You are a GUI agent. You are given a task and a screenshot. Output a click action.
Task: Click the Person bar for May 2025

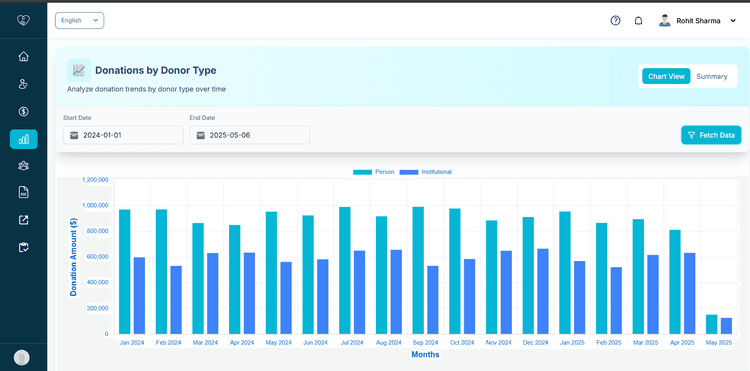click(712, 324)
